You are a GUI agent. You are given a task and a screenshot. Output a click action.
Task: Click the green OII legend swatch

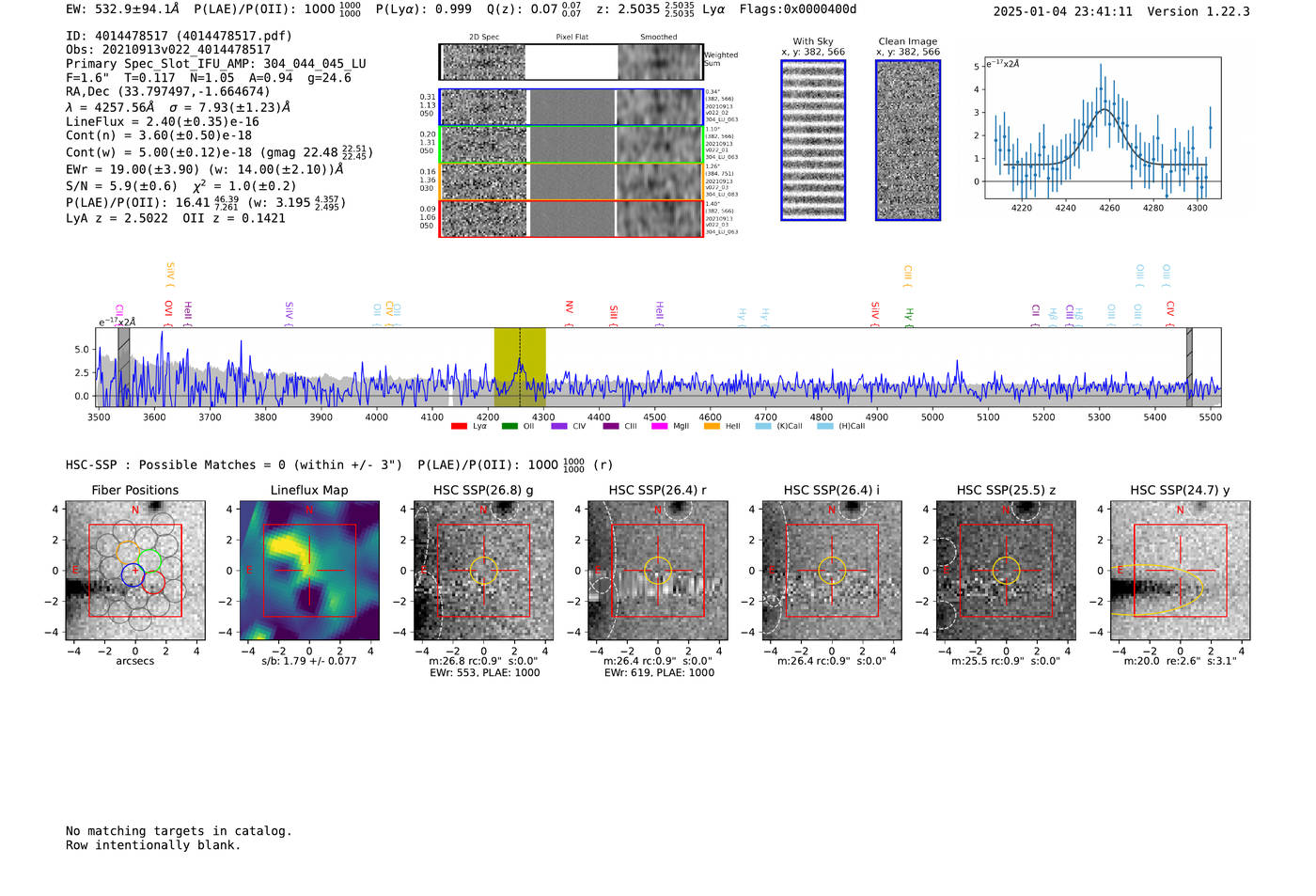509,426
